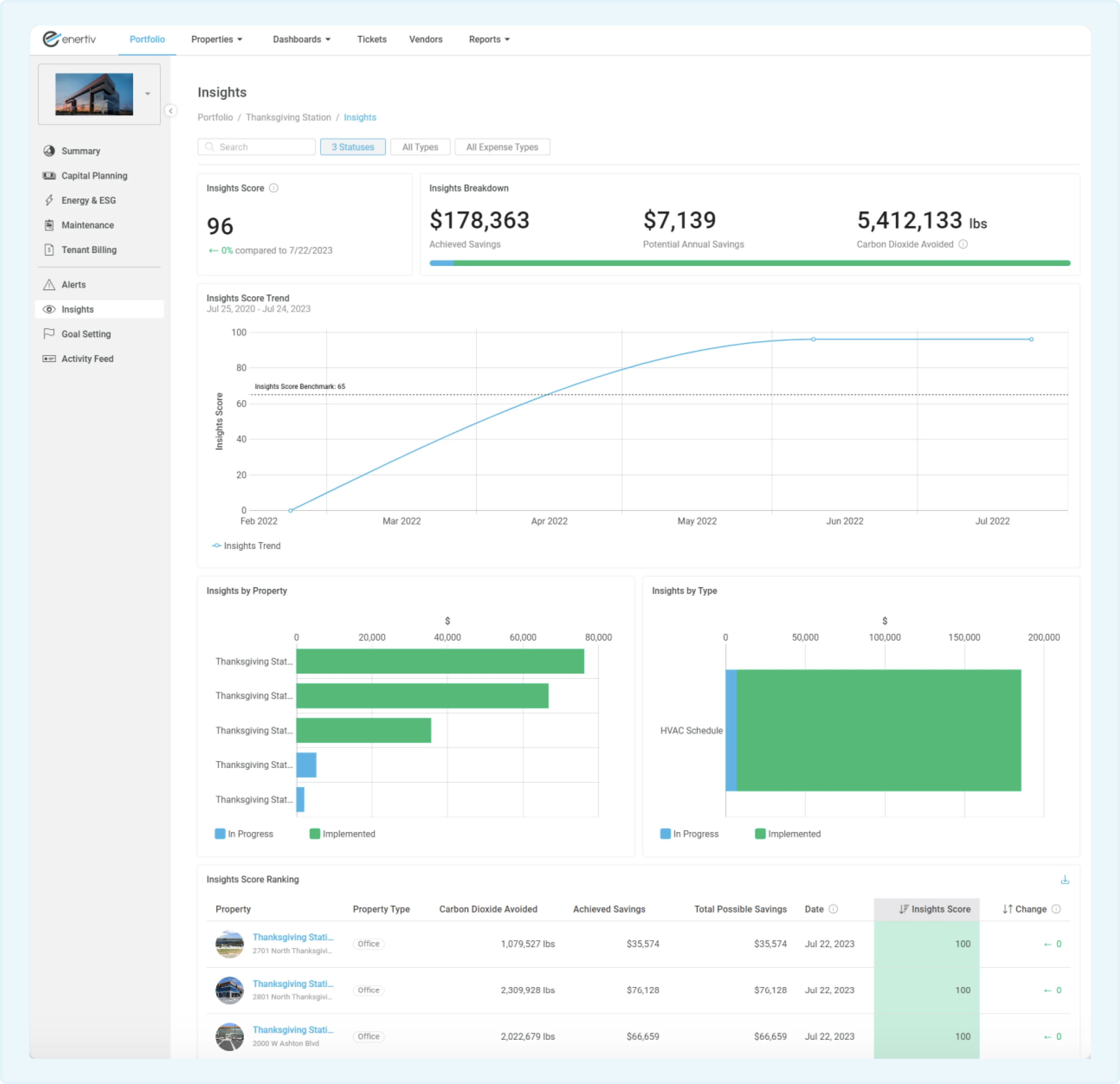Click the top green bar in Insights by Property

(x=440, y=661)
